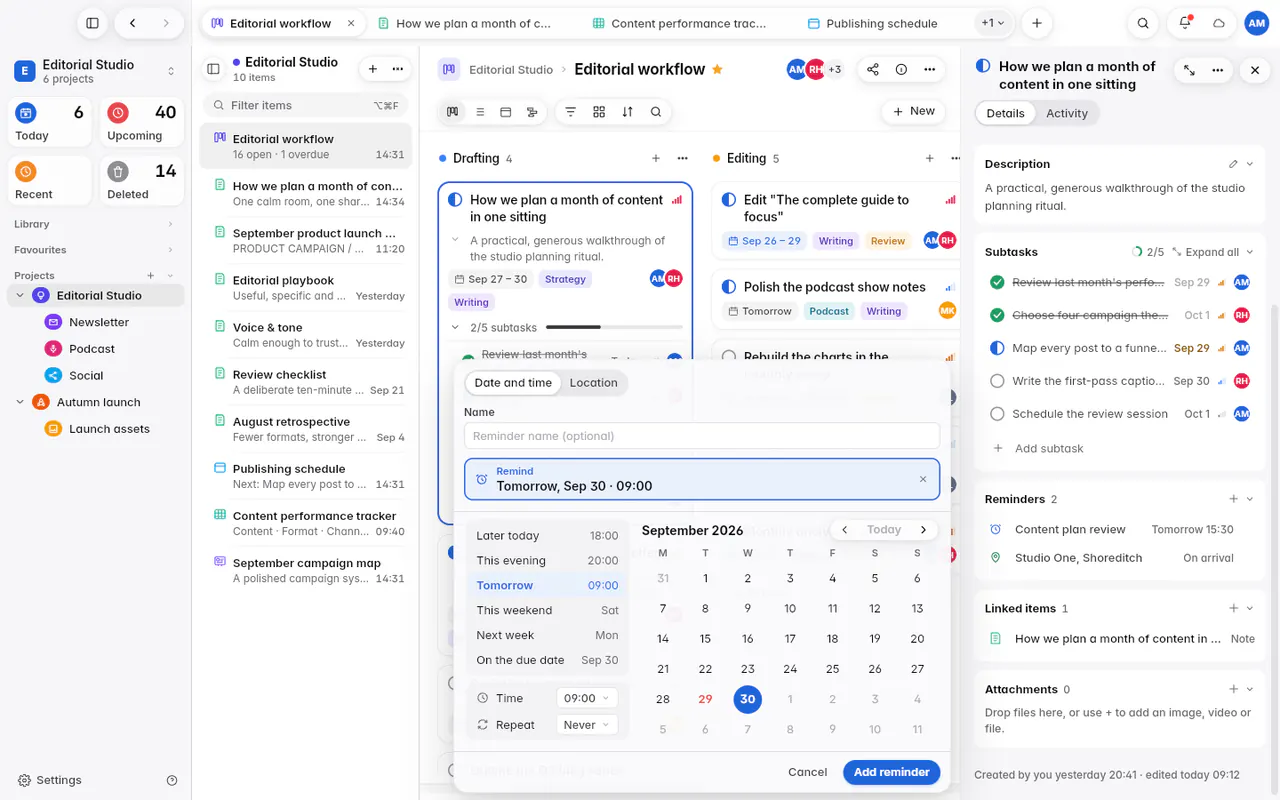The width and height of the screenshot is (1280, 800).
Task: Open the filter icon in the toolbar
Action: 571,112
